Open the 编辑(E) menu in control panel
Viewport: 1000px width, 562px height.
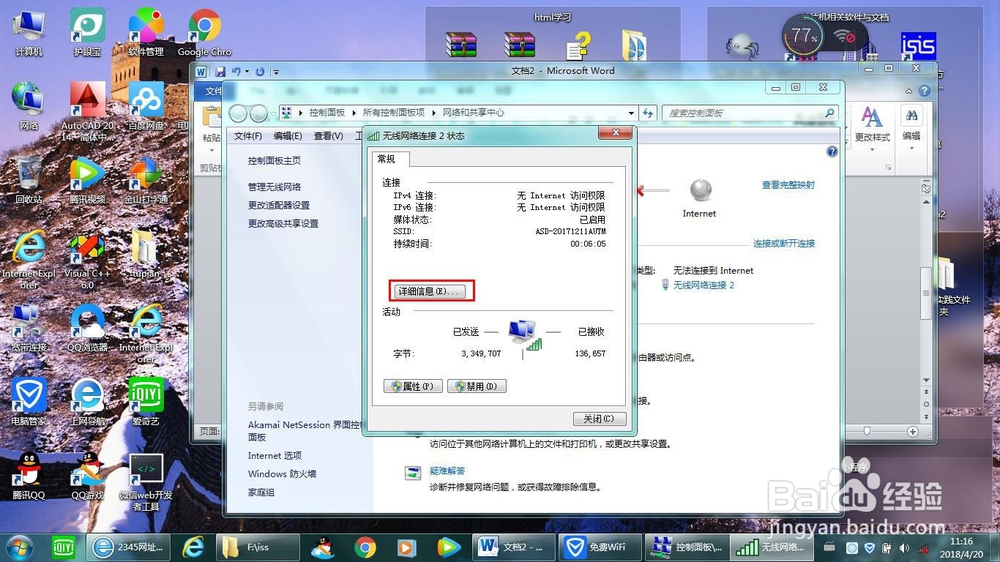(x=288, y=136)
